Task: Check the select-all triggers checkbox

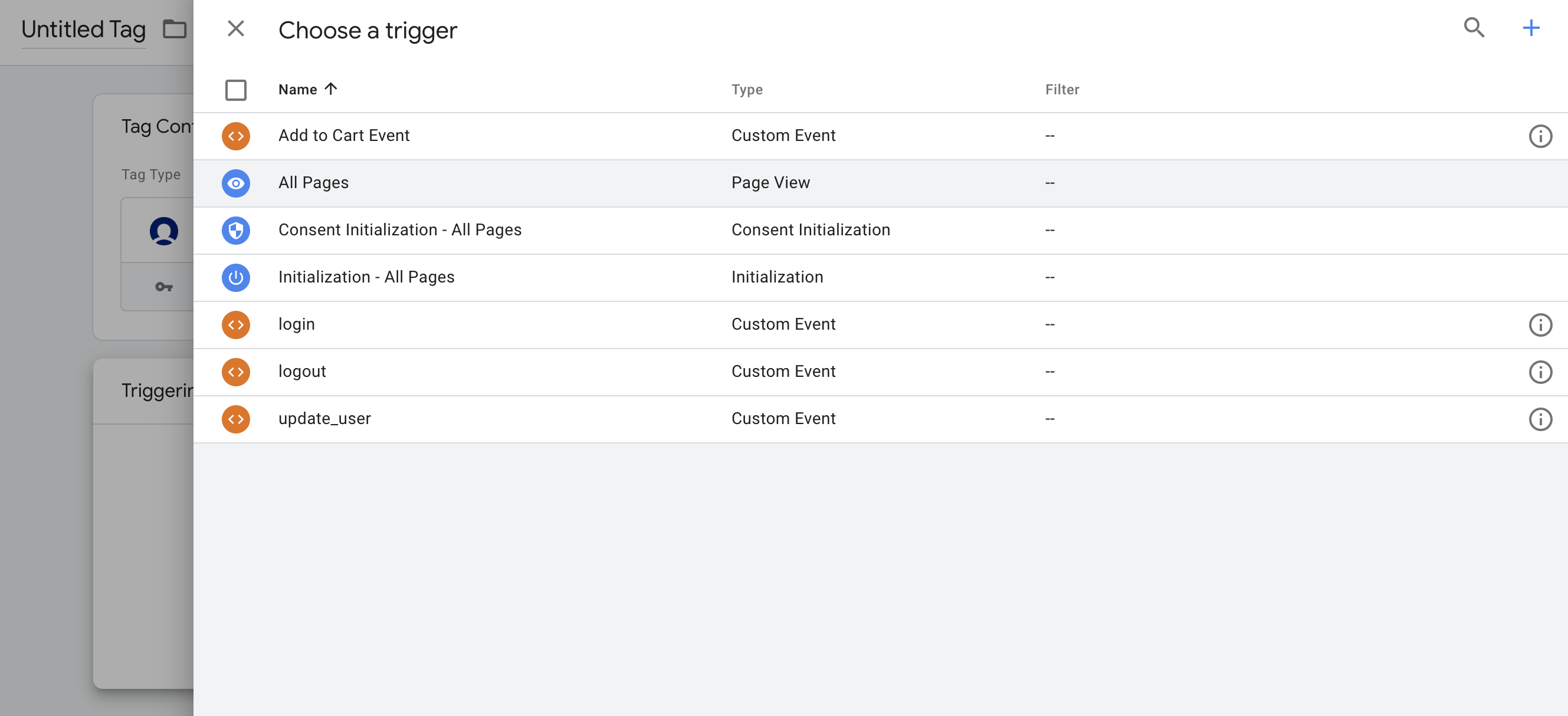Action: (x=235, y=90)
